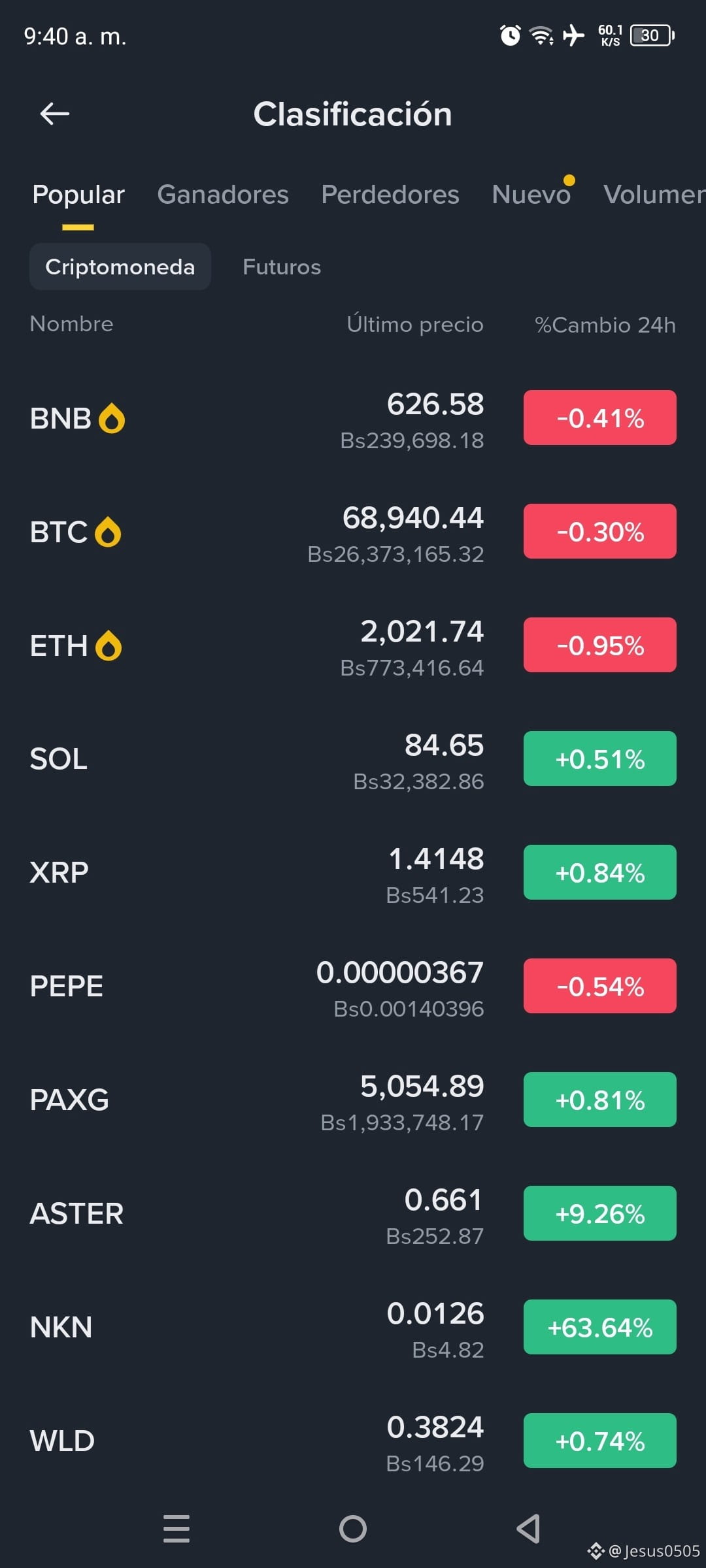Open the Perdedores tab
The image size is (706, 1568).
[390, 195]
